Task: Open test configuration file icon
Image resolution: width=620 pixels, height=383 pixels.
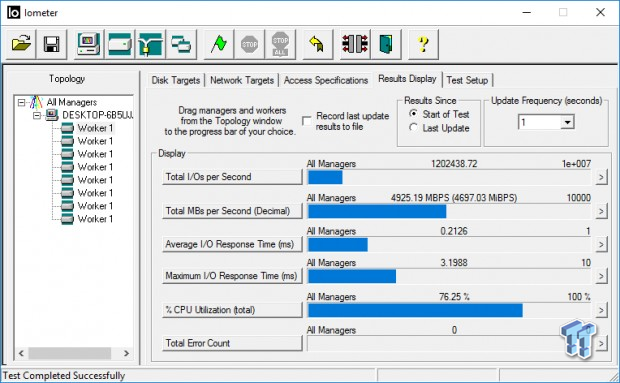Action: (x=21, y=44)
